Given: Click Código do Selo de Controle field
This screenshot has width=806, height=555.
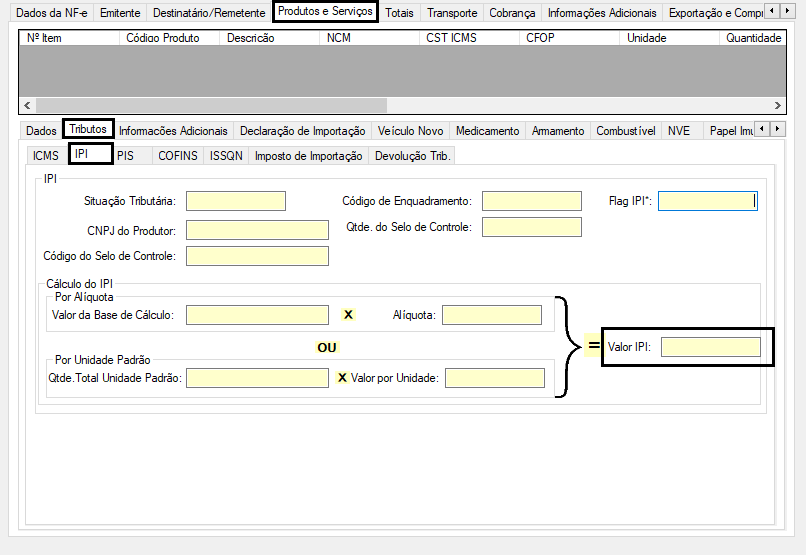Looking at the screenshot, I should 257,256.
